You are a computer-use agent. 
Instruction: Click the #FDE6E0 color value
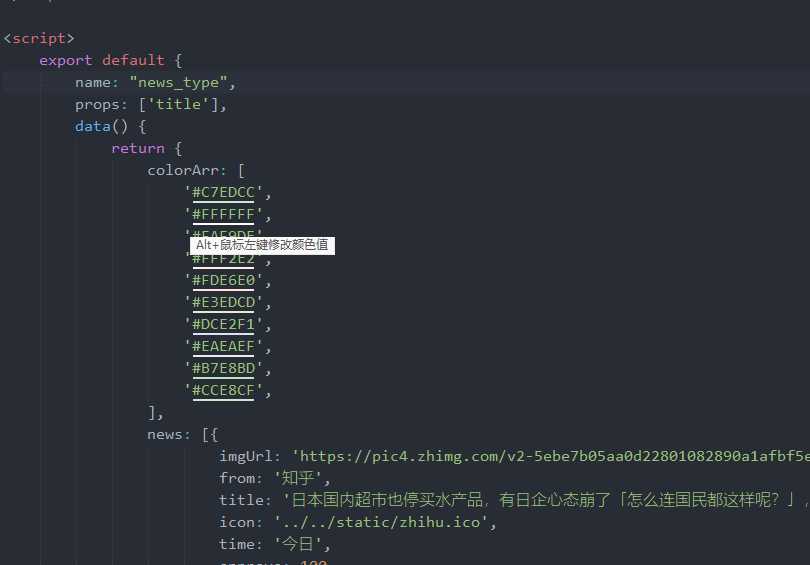pyautogui.click(x=227, y=280)
